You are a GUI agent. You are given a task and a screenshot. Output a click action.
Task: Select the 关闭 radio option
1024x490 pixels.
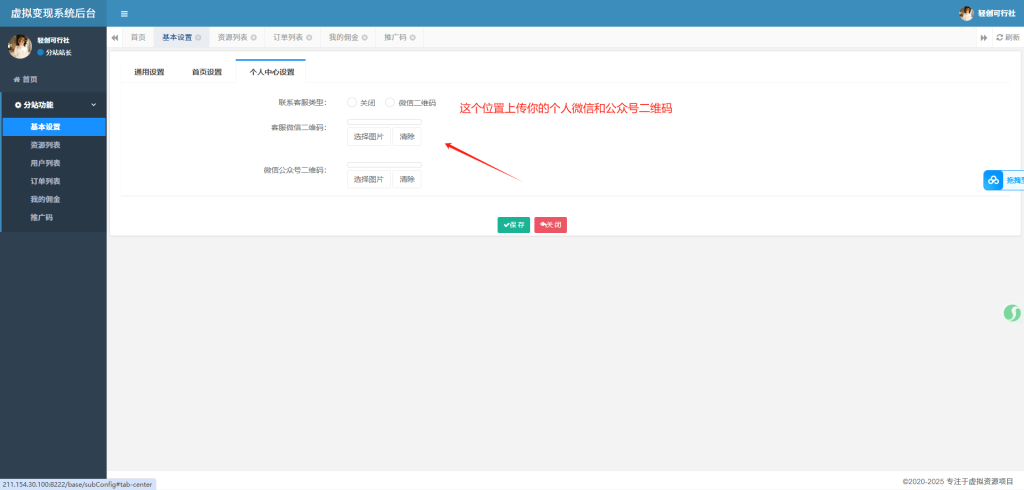tap(352, 102)
